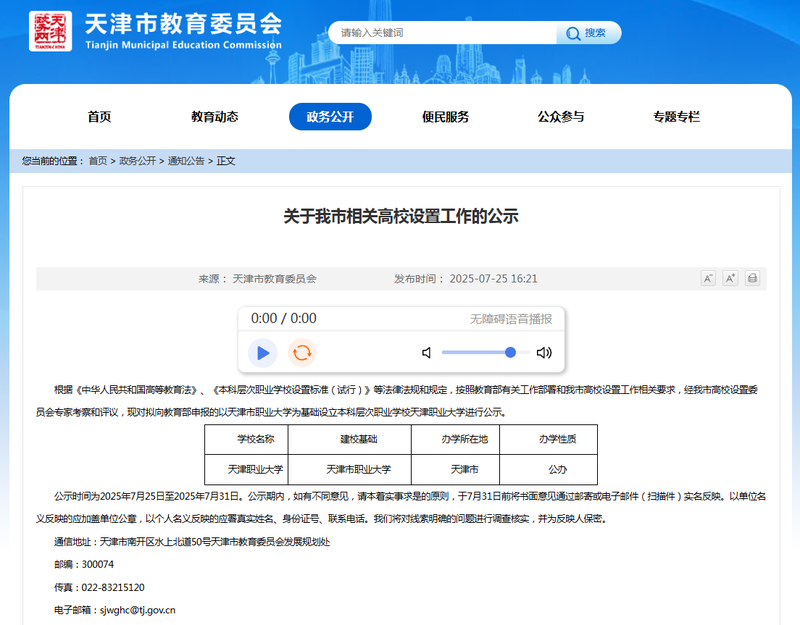Click 通知公告 breadcrumb link

click(186, 161)
